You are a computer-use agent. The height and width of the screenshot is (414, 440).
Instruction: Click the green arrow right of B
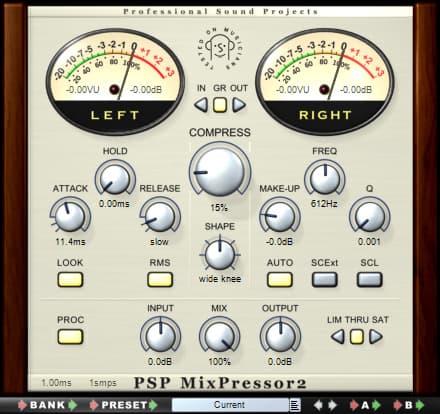point(419,405)
